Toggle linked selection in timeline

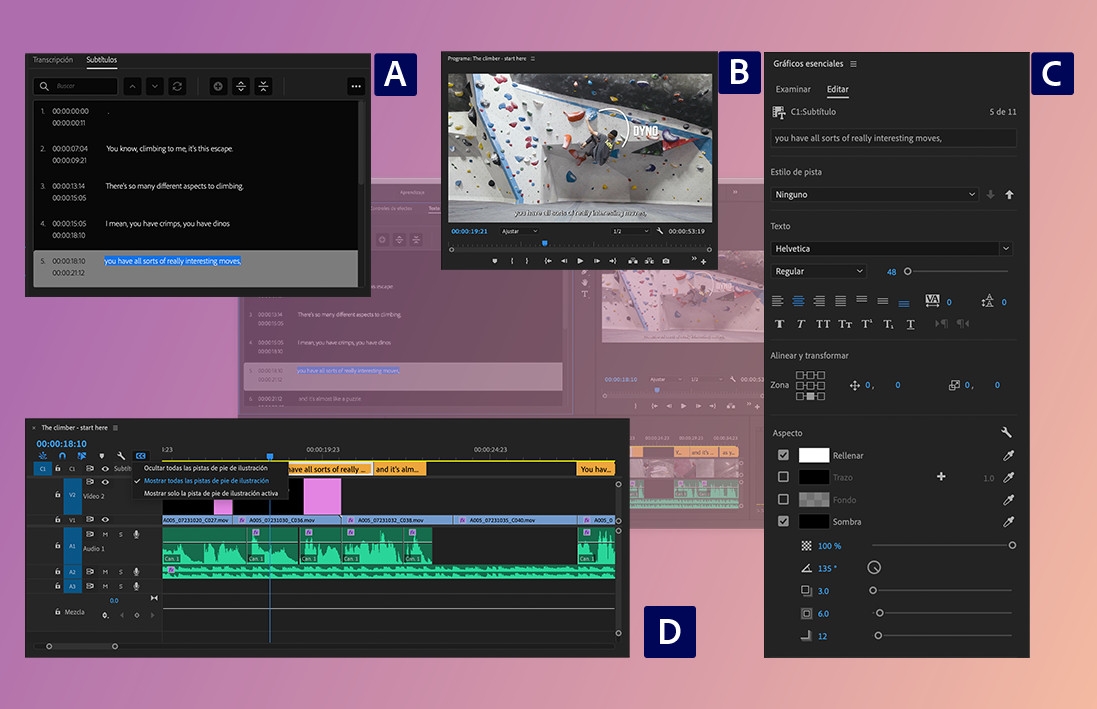tap(82, 456)
